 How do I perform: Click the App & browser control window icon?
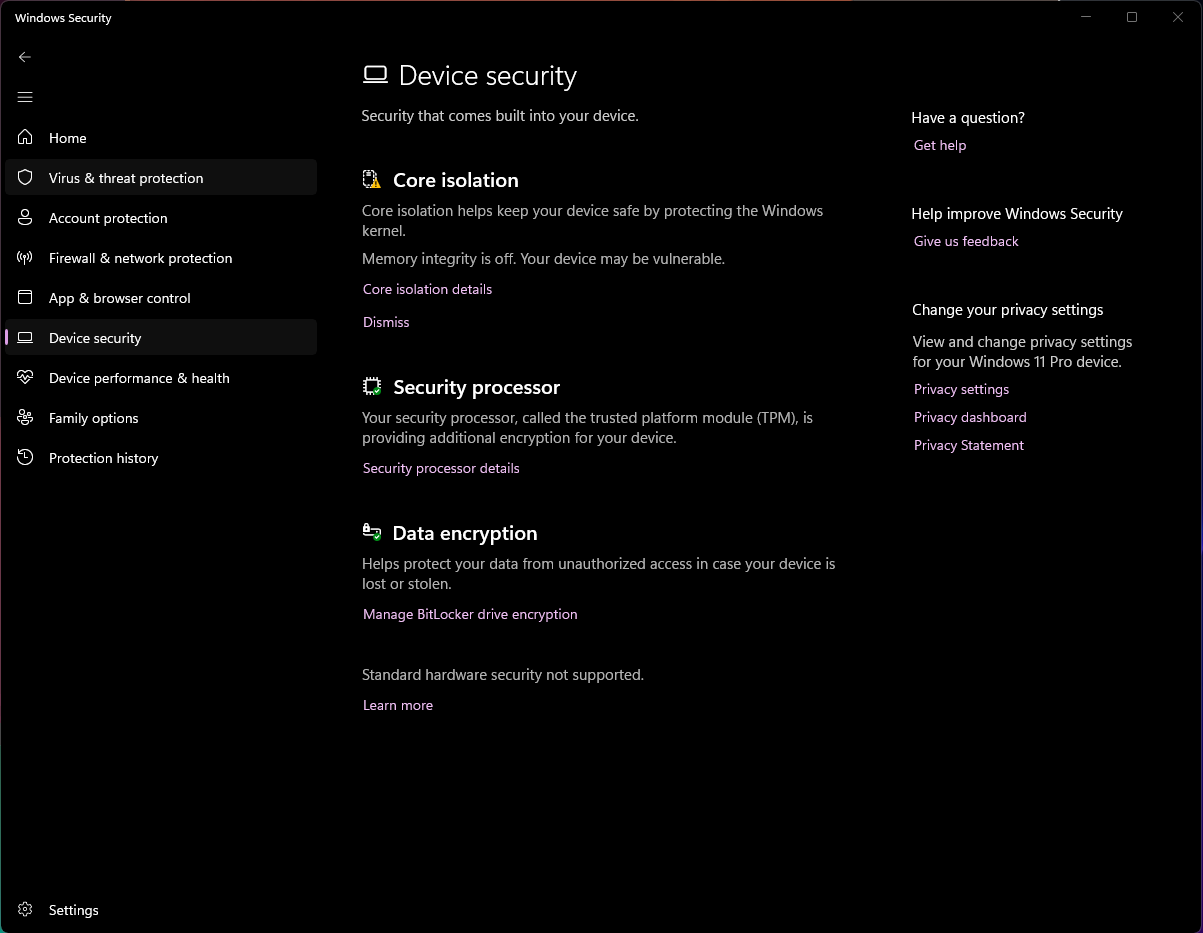point(26,298)
